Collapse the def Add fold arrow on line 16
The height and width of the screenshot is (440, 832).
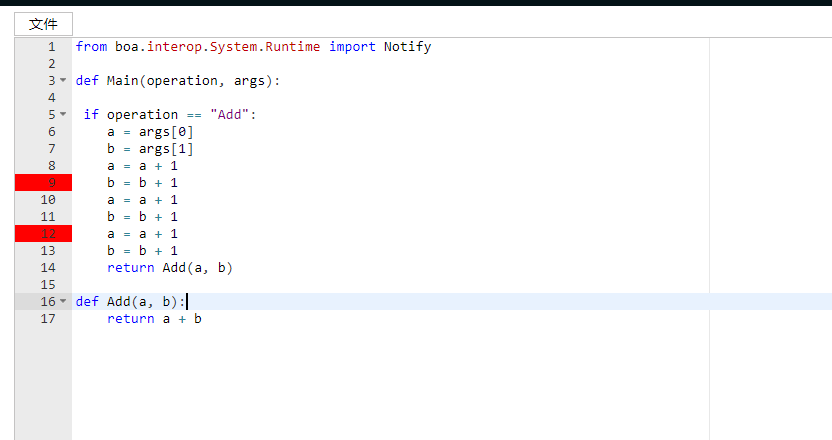(x=63, y=301)
